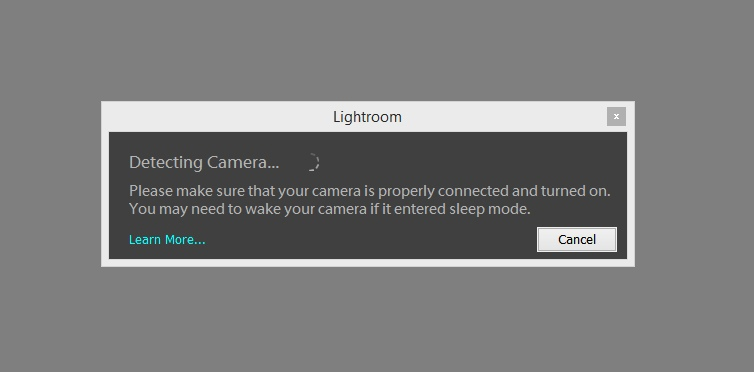
Task: Click the Detecting Camera heading
Action: coord(204,162)
